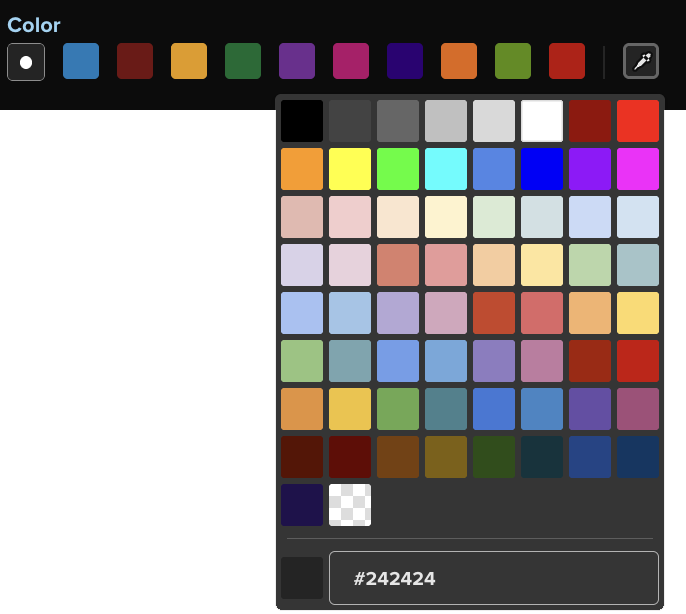
Task: Click the eyedropper color picker icon
Action: [641, 61]
